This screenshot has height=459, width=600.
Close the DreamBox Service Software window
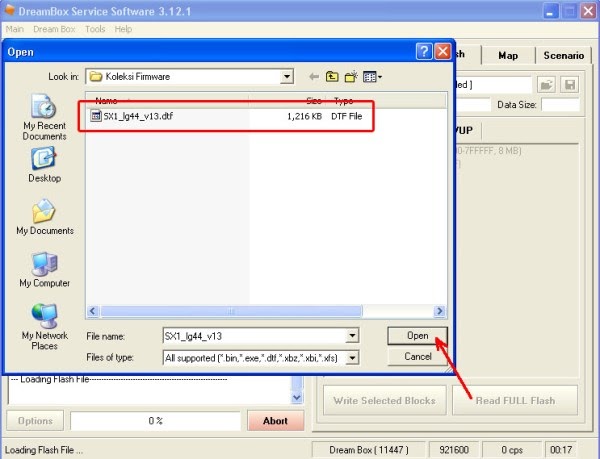point(588,11)
